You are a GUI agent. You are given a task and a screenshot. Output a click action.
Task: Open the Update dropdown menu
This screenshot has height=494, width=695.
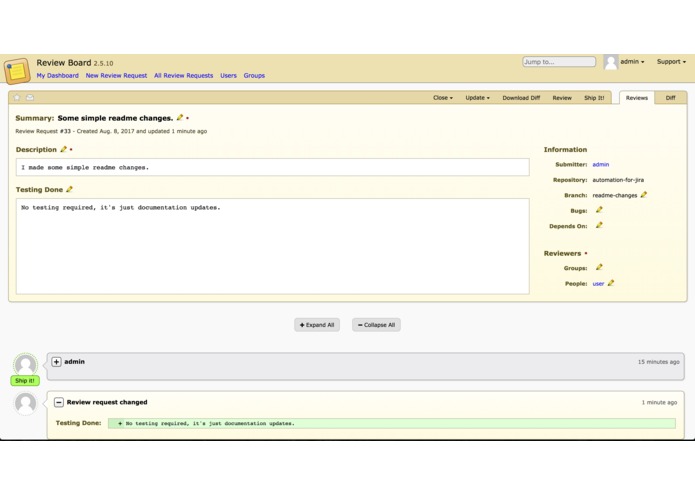pyautogui.click(x=477, y=98)
